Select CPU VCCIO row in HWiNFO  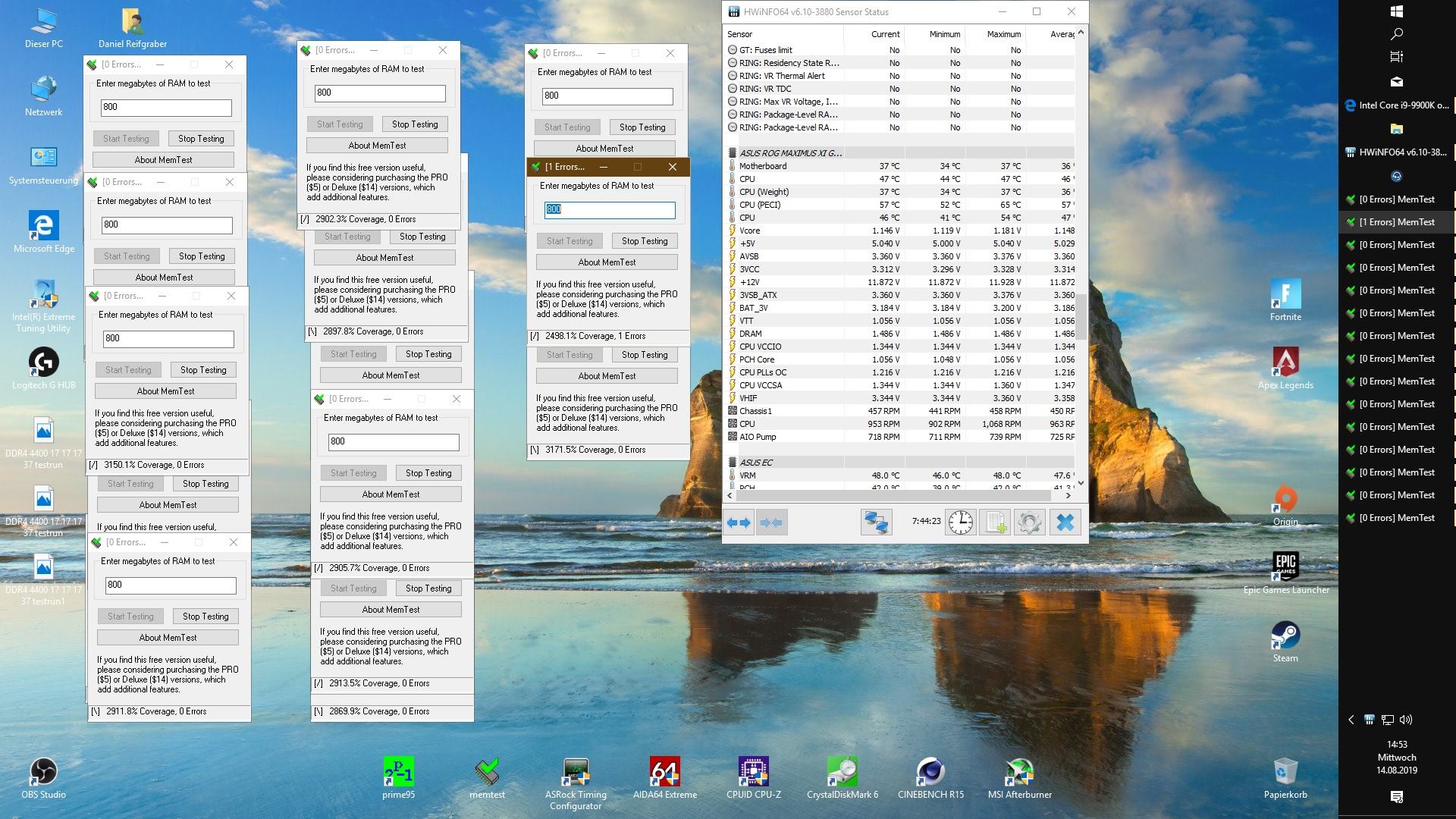point(900,347)
